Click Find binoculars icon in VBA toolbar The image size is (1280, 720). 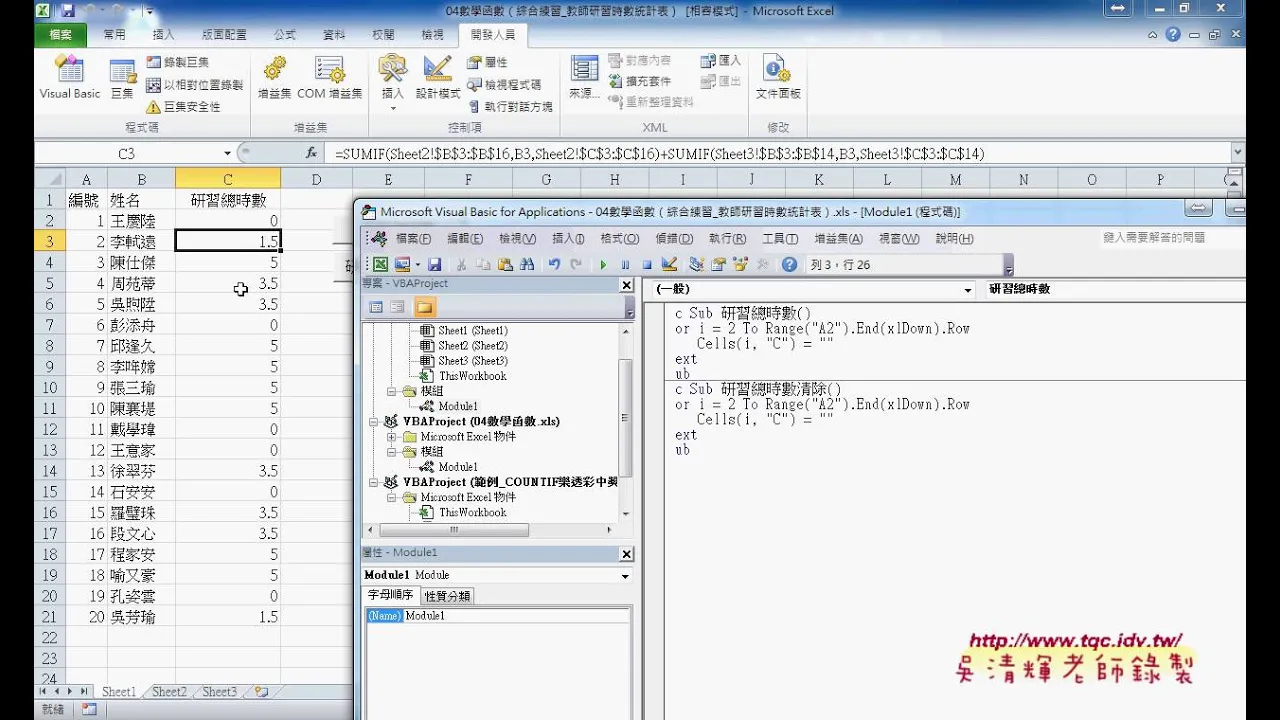pyautogui.click(x=527, y=265)
